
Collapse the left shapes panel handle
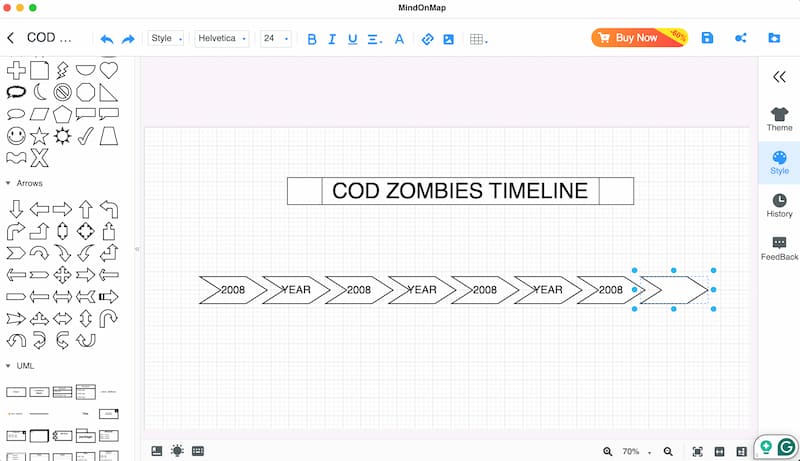(137, 249)
